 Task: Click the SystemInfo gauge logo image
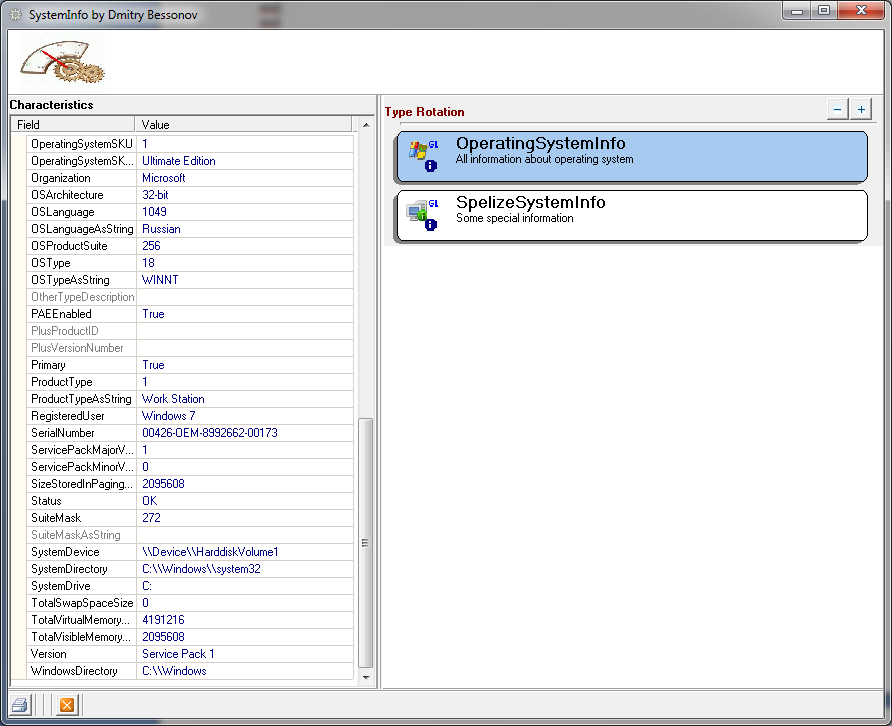click(63, 61)
